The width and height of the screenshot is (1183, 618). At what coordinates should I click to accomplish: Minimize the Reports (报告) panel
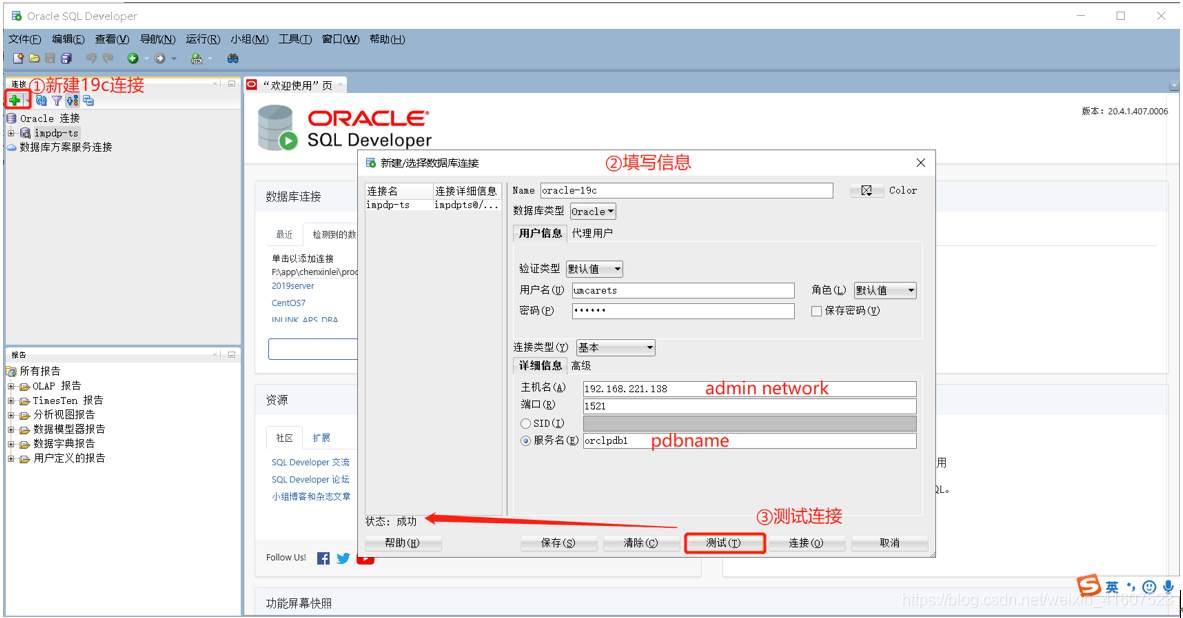pyautogui.click(x=232, y=354)
